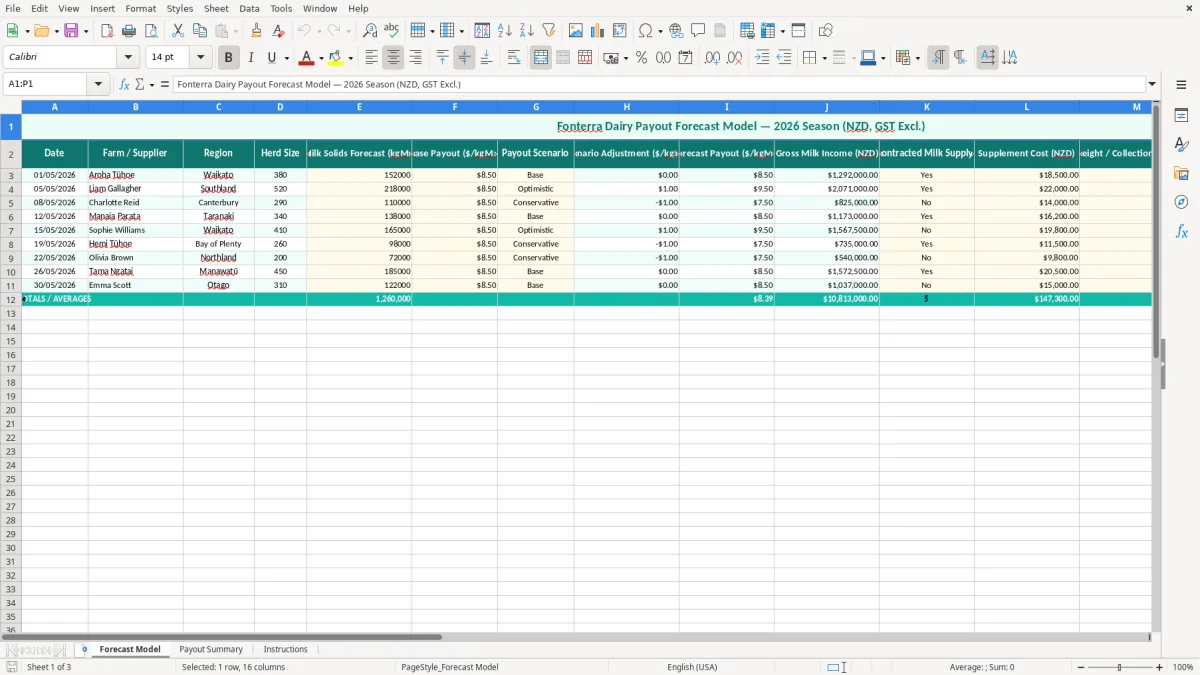This screenshot has height=675, width=1200.
Task: Click Export as PDF icon
Action: coord(107,31)
